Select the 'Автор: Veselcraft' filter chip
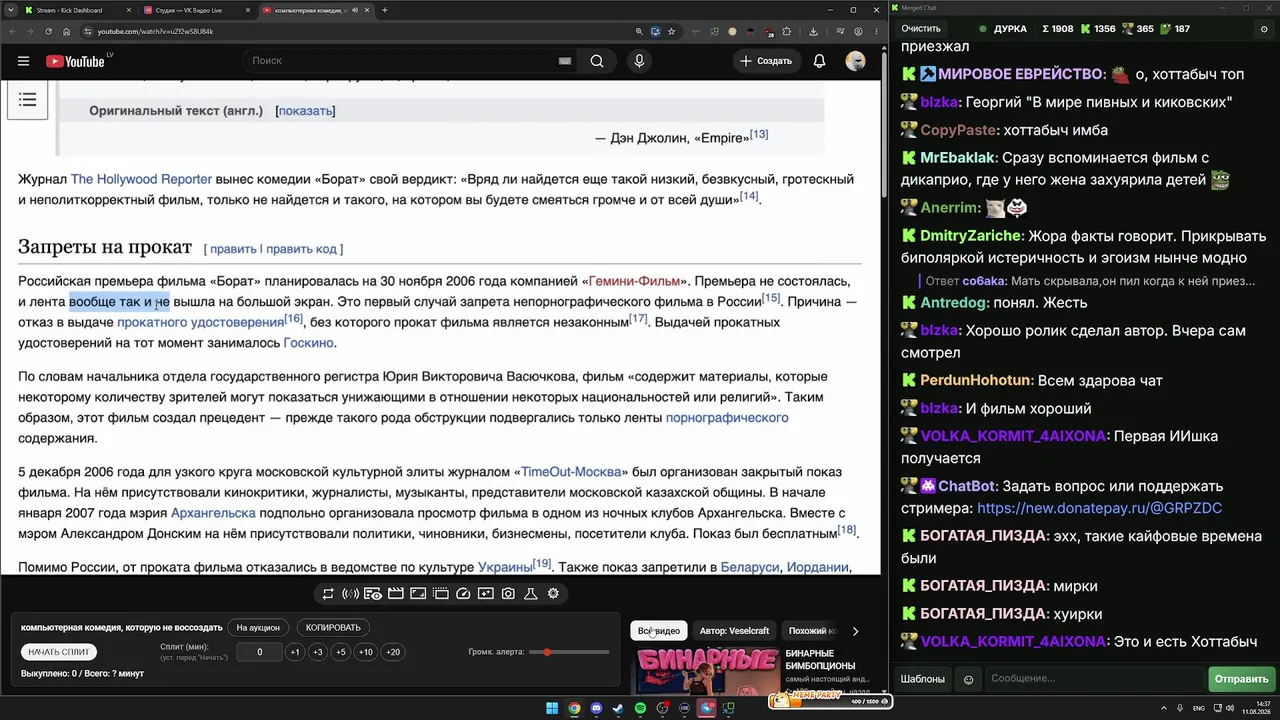This screenshot has width=1280, height=720. click(735, 631)
